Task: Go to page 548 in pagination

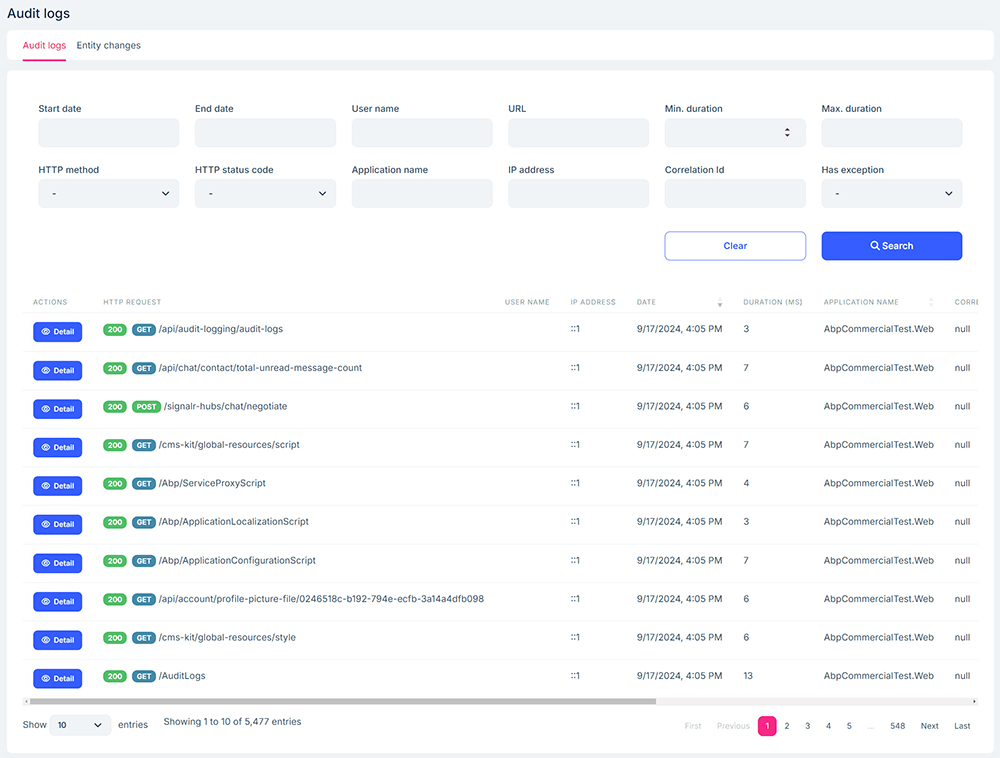Action: pyautogui.click(x=897, y=726)
